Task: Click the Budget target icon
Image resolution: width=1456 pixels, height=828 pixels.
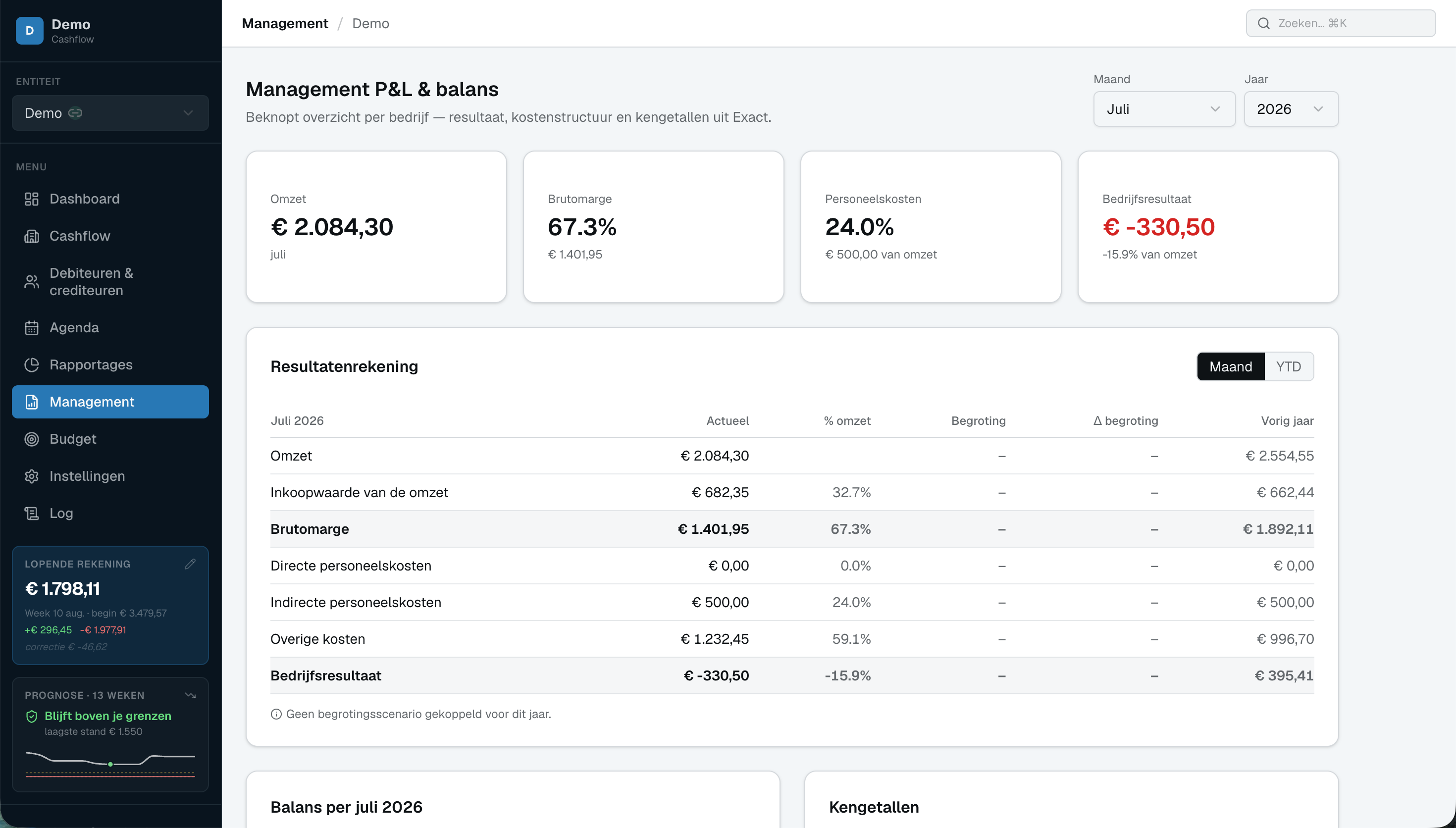Action: pos(31,439)
